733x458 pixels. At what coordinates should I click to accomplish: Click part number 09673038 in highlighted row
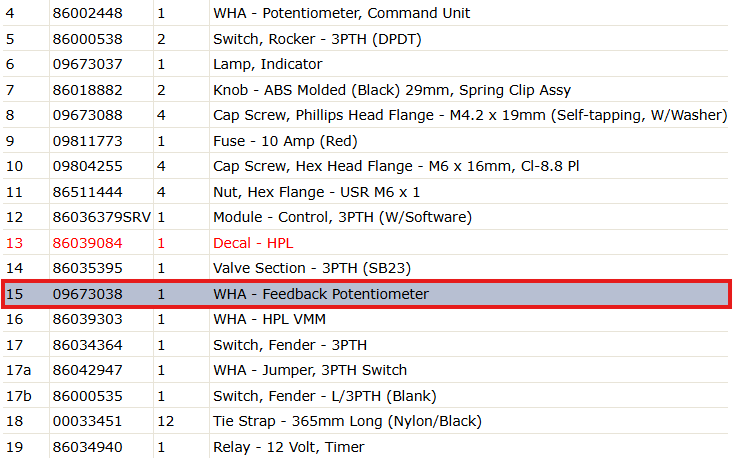(87, 294)
